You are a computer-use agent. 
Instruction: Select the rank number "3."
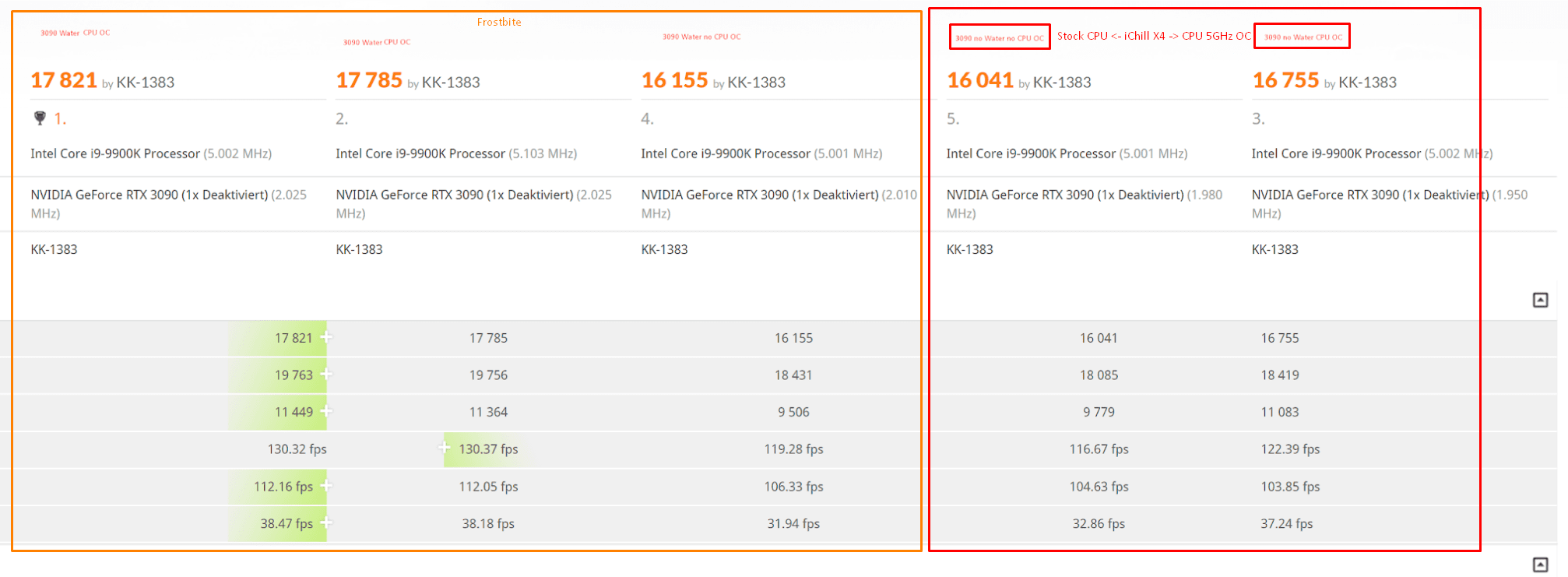[1258, 119]
